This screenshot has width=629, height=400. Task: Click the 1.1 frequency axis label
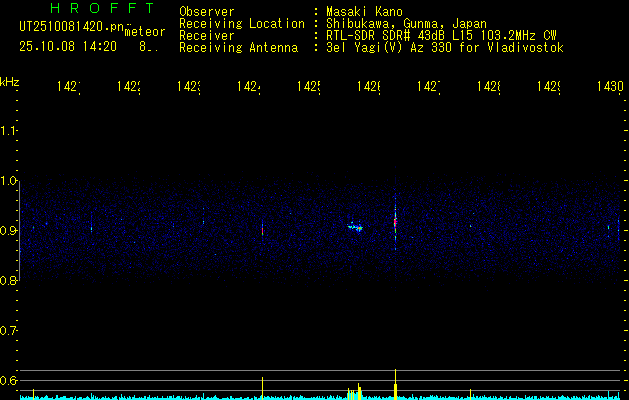click(x=8, y=131)
